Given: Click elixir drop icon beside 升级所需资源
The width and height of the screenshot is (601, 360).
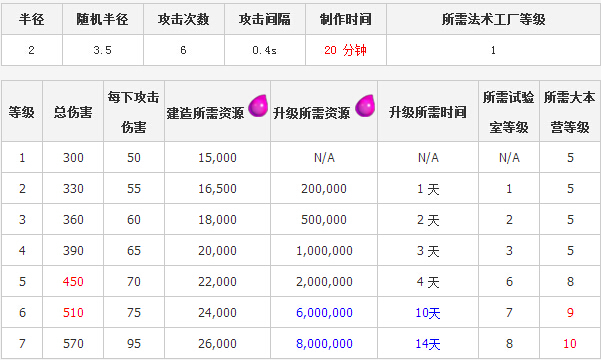Looking at the screenshot, I should point(365,106).
